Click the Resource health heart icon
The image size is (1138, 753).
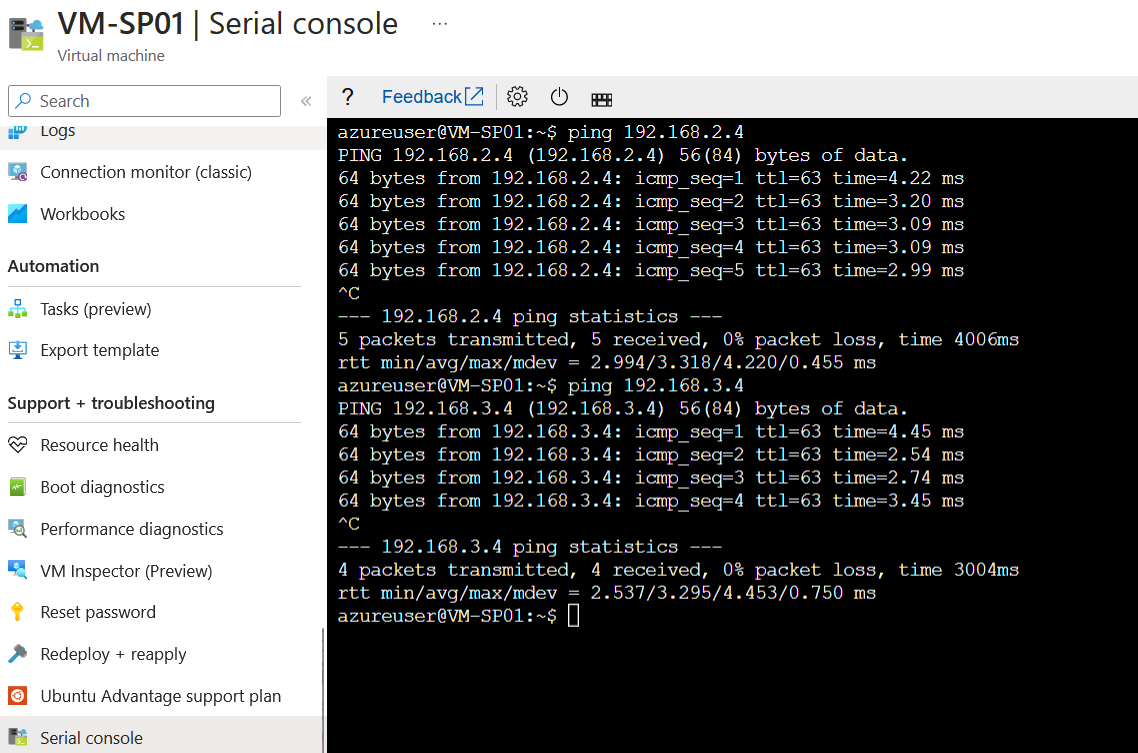click(x=17, y=445)
